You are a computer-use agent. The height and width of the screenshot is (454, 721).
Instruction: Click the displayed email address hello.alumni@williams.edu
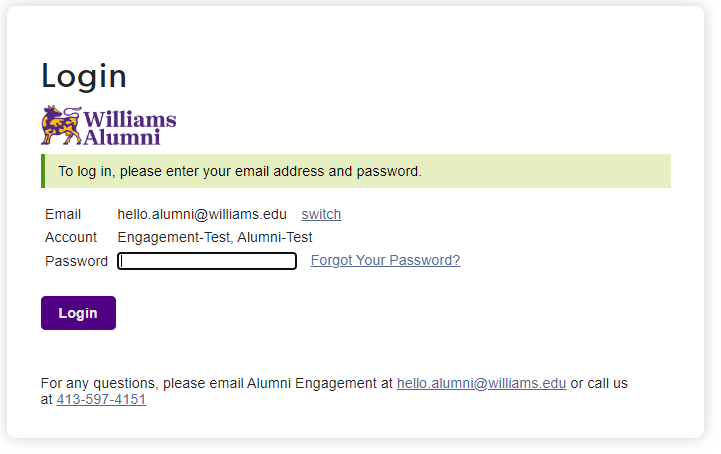[x=202, y=214]
